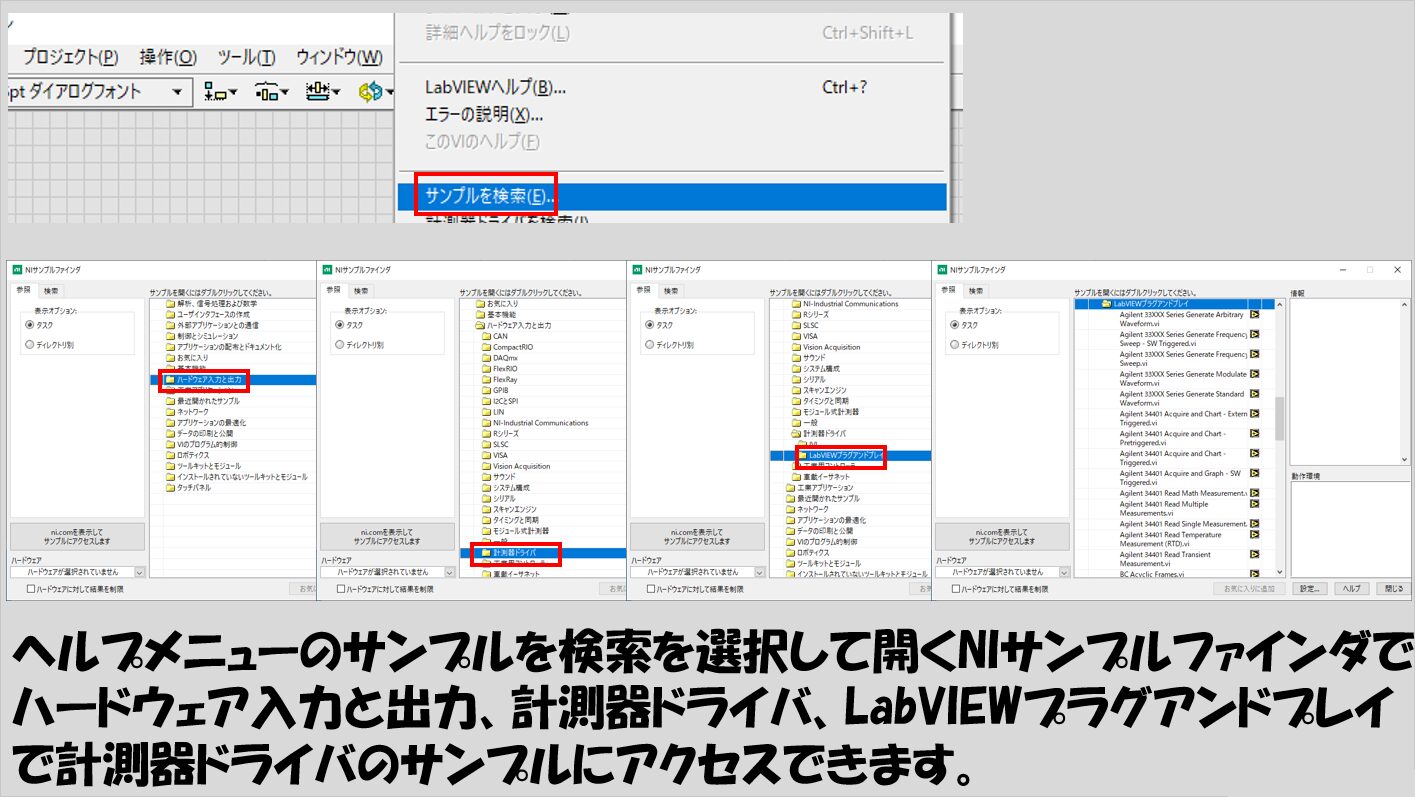This screenshot has height=797, width=1415.
Task: Click folder icon of CompactRIO
Action: [486, 347]
